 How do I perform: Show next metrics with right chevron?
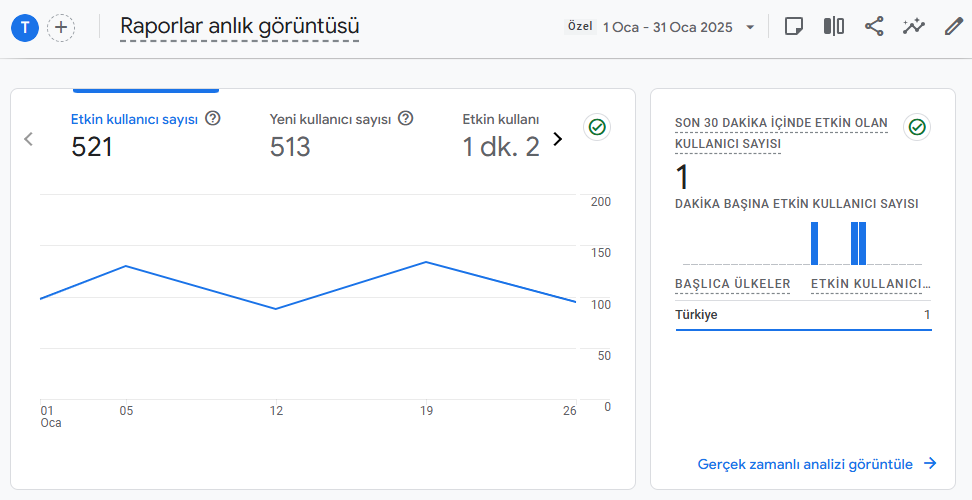click(557, 139)
